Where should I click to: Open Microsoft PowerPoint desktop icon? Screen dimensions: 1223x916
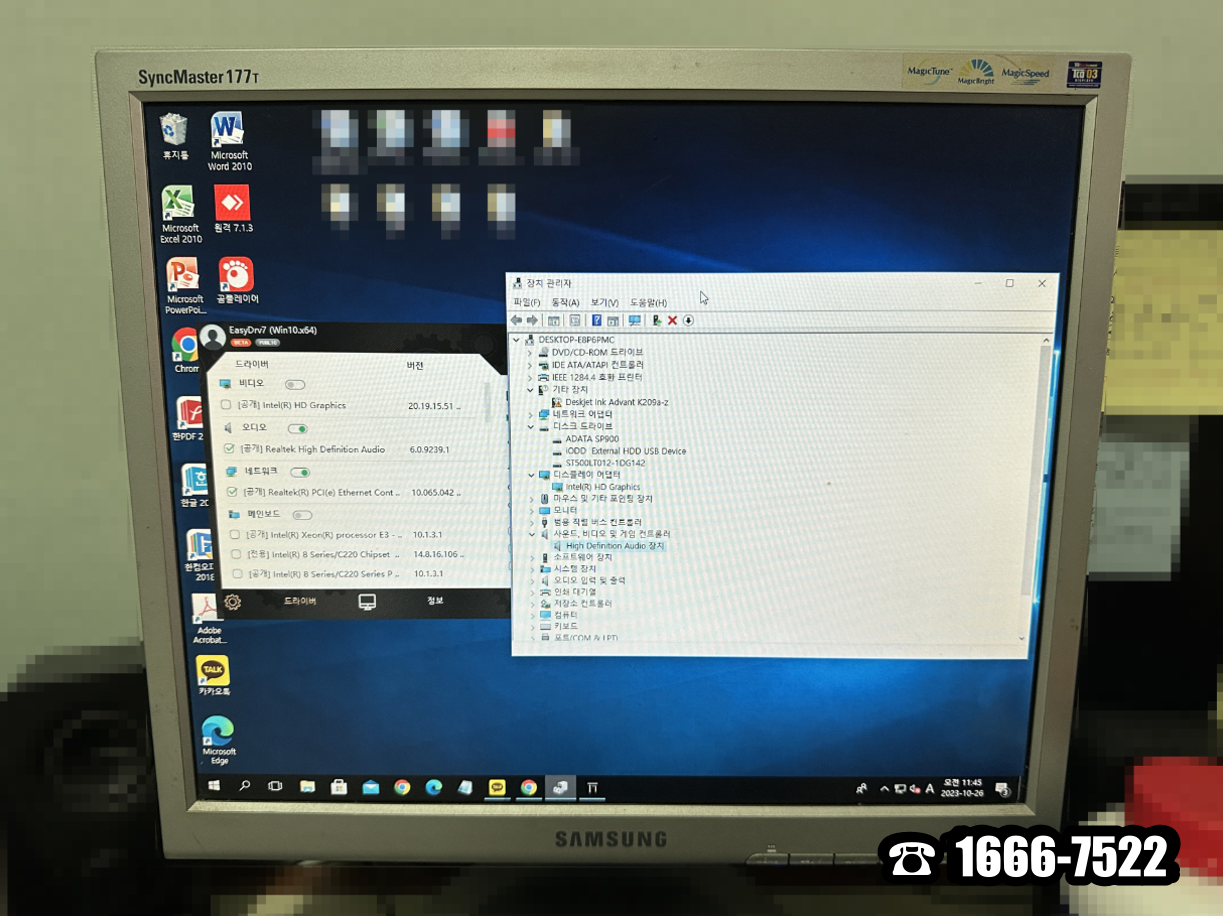point(184,286)
